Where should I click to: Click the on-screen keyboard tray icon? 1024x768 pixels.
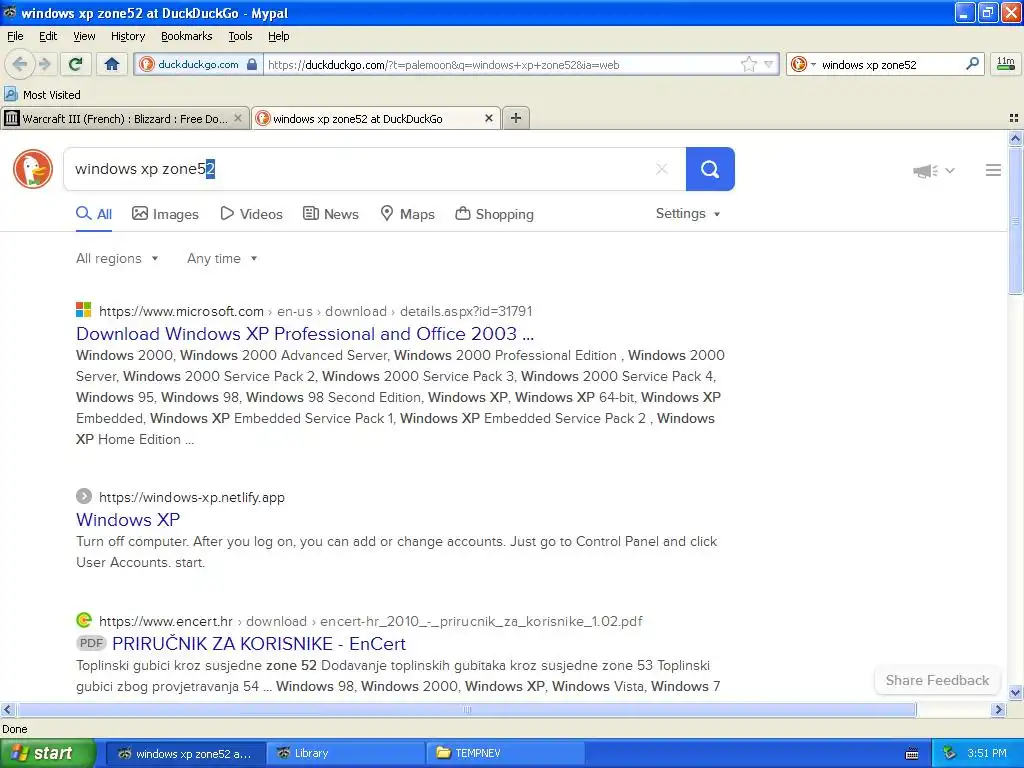pos(912,754)
